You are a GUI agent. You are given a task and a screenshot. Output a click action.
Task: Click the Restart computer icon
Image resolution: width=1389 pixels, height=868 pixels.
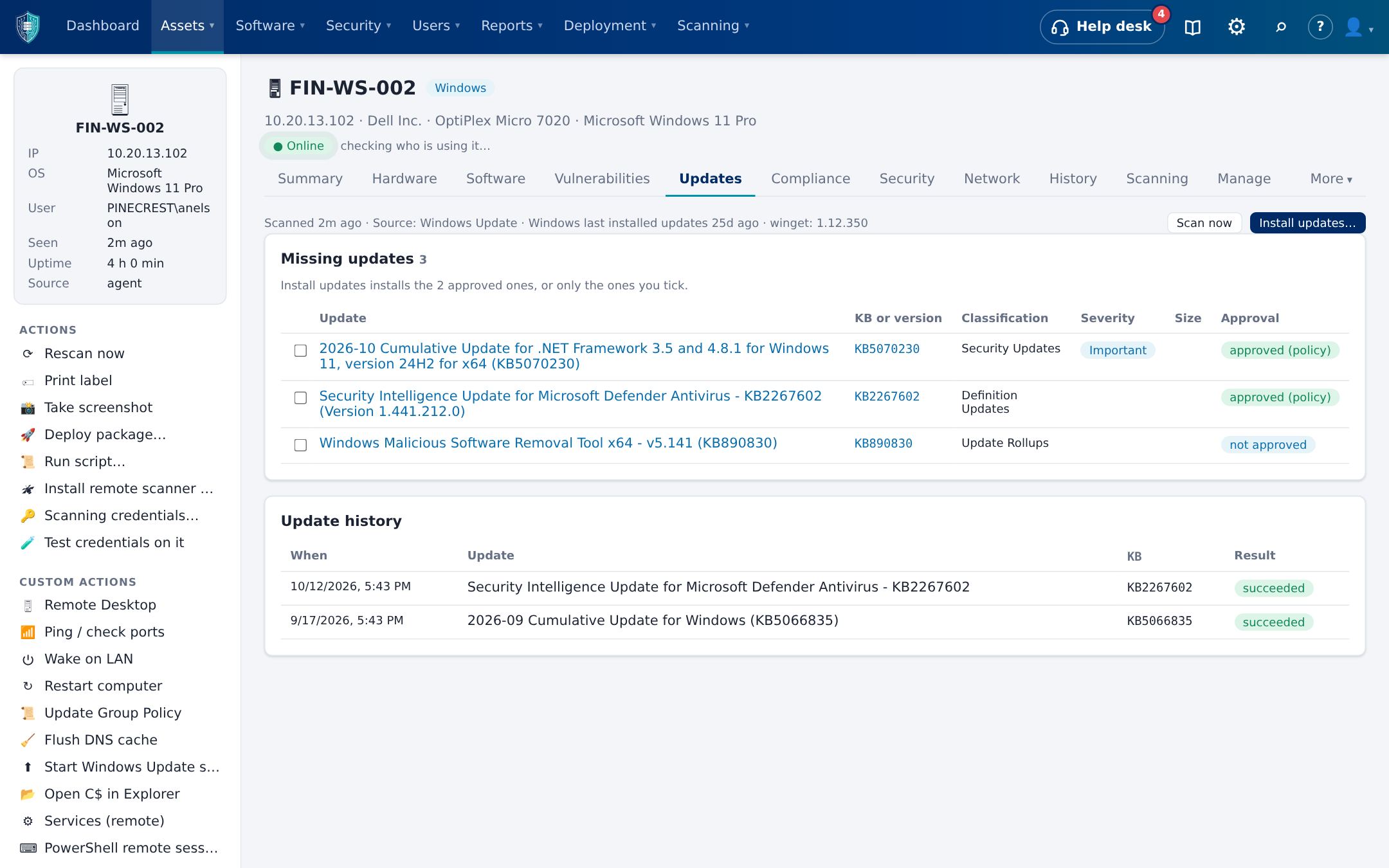[x=28, y=686]
